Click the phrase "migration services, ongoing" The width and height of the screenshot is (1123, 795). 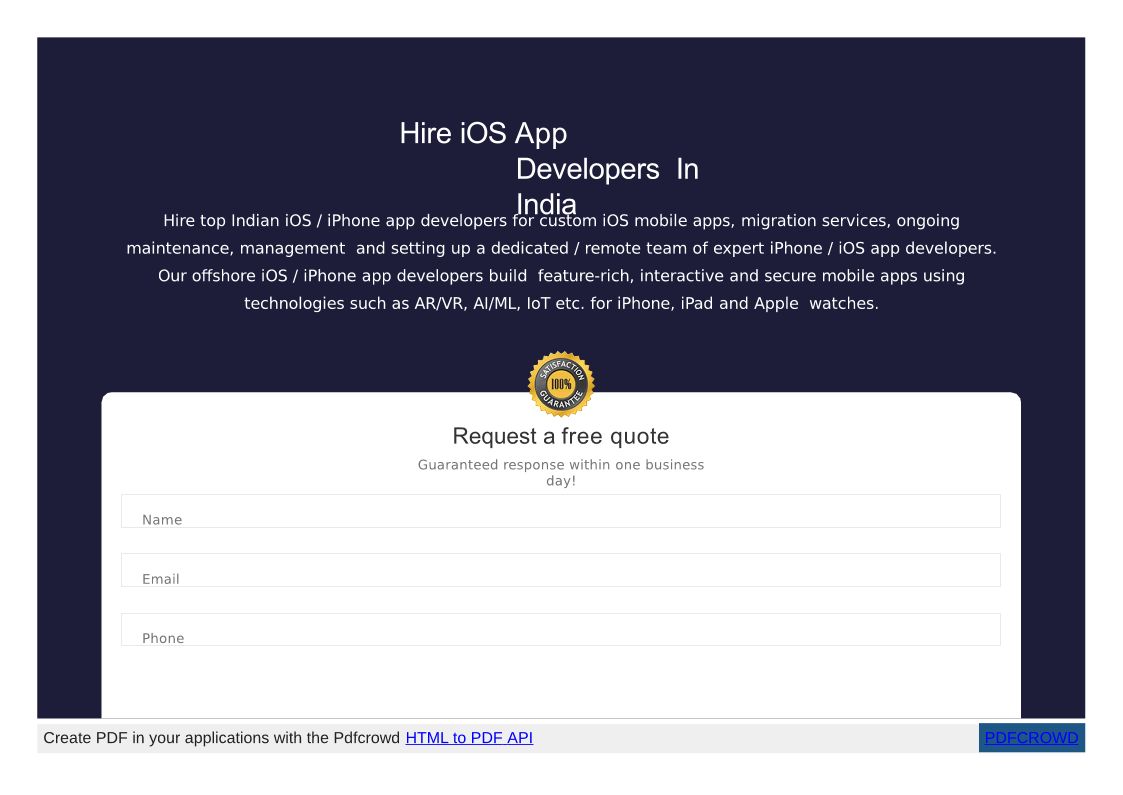coord(849,221)
